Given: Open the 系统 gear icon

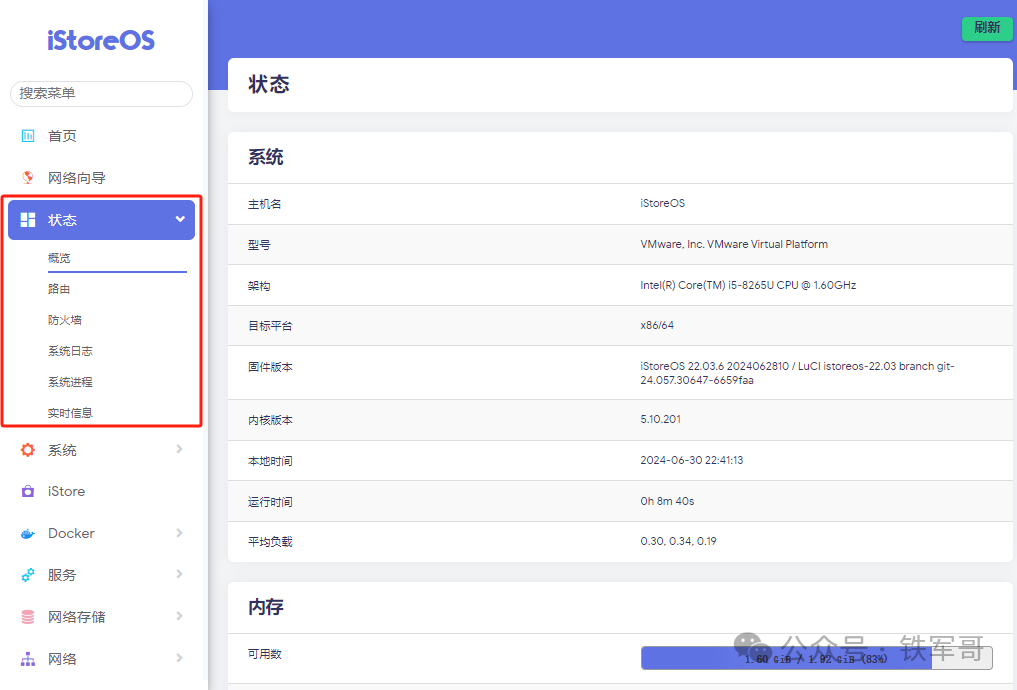Looking at the screenshot, I should tap(28, 449).
